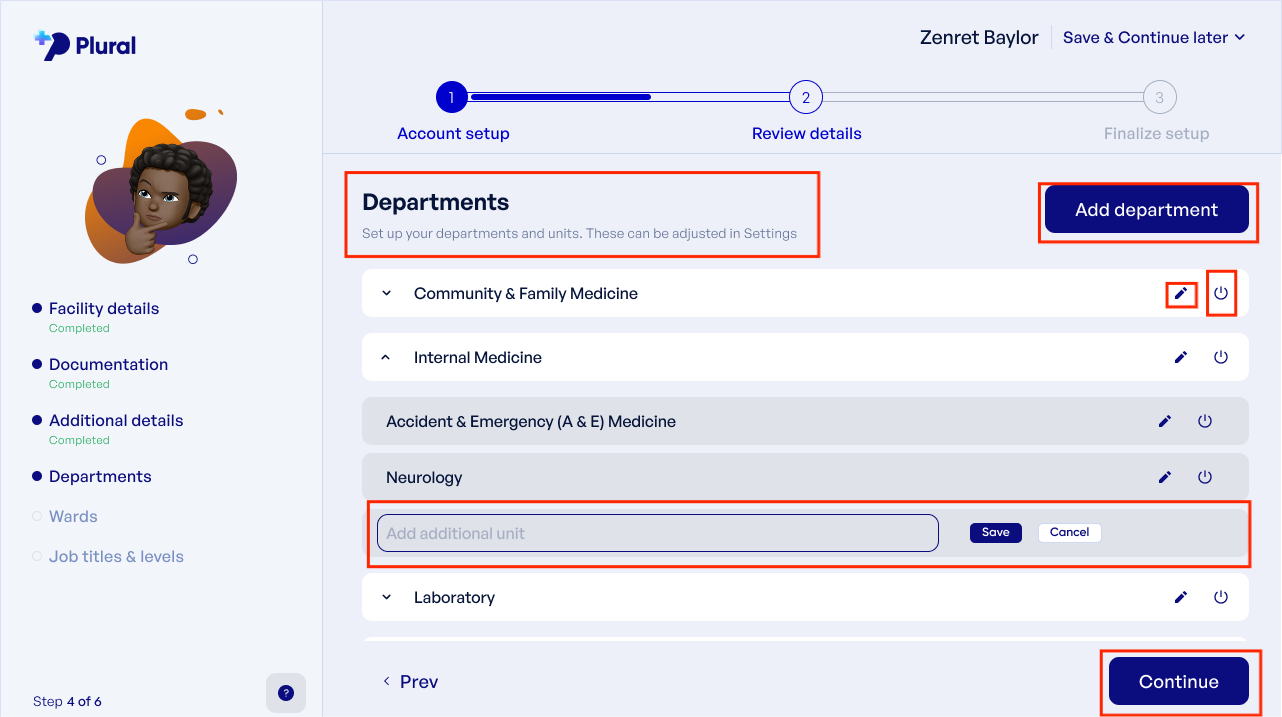Expand Community & Family Medicine department
The height and width of the screenshot is (717, 1282).
pyautogui.click(x=387, y=294)
